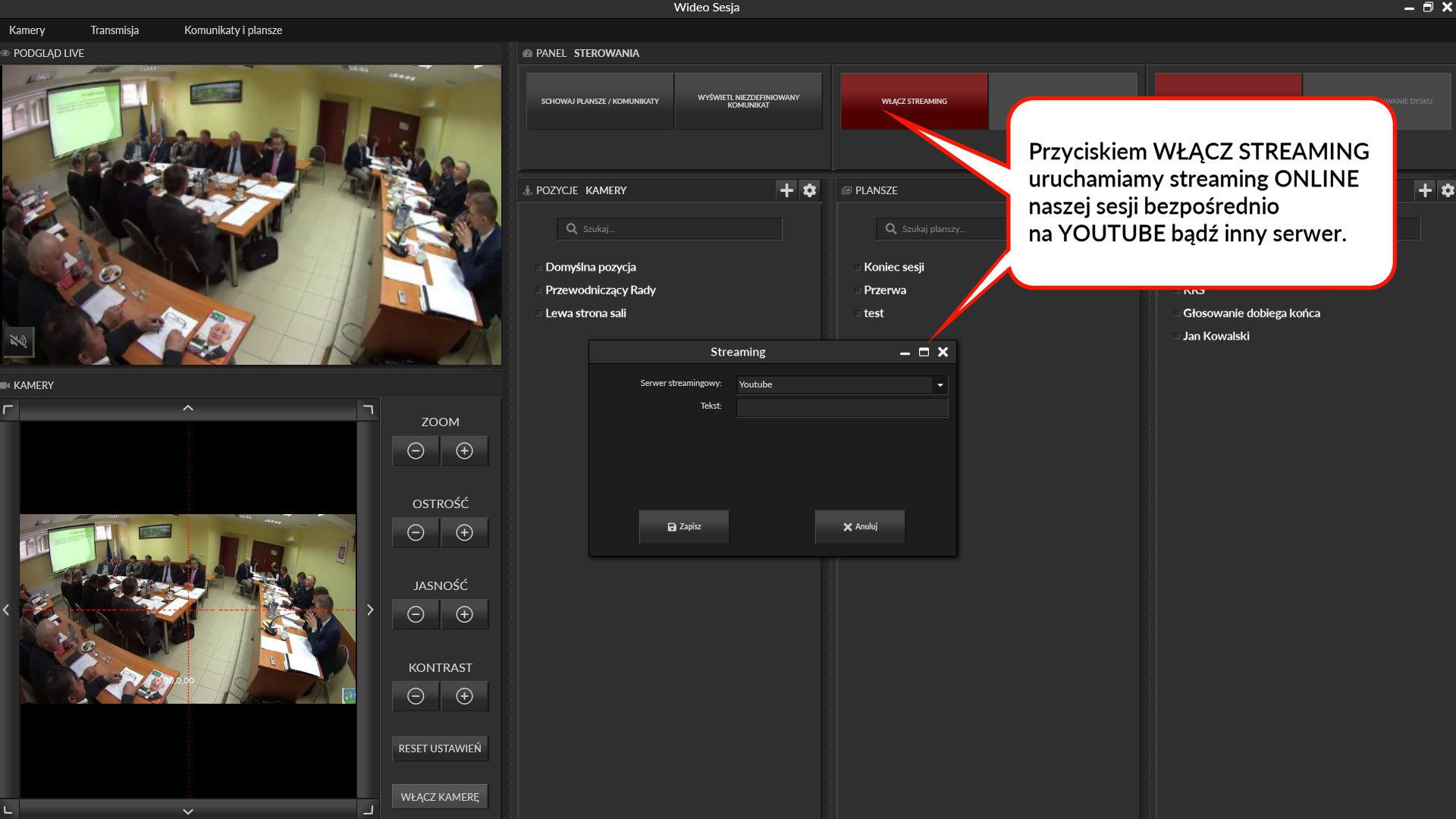This screenshot has width=1456, height=819.
Task: Toggle the Przewodniczący Rady position checkbox
Action: (538, 290)
